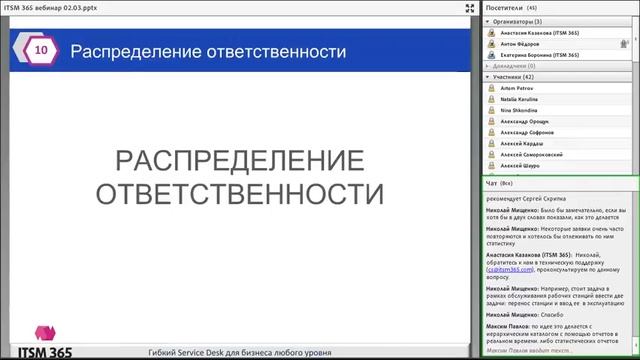Viewport: 640px width, 360px height.
Task: Select participant Александр Орощук
Action: tap(524, 121)
